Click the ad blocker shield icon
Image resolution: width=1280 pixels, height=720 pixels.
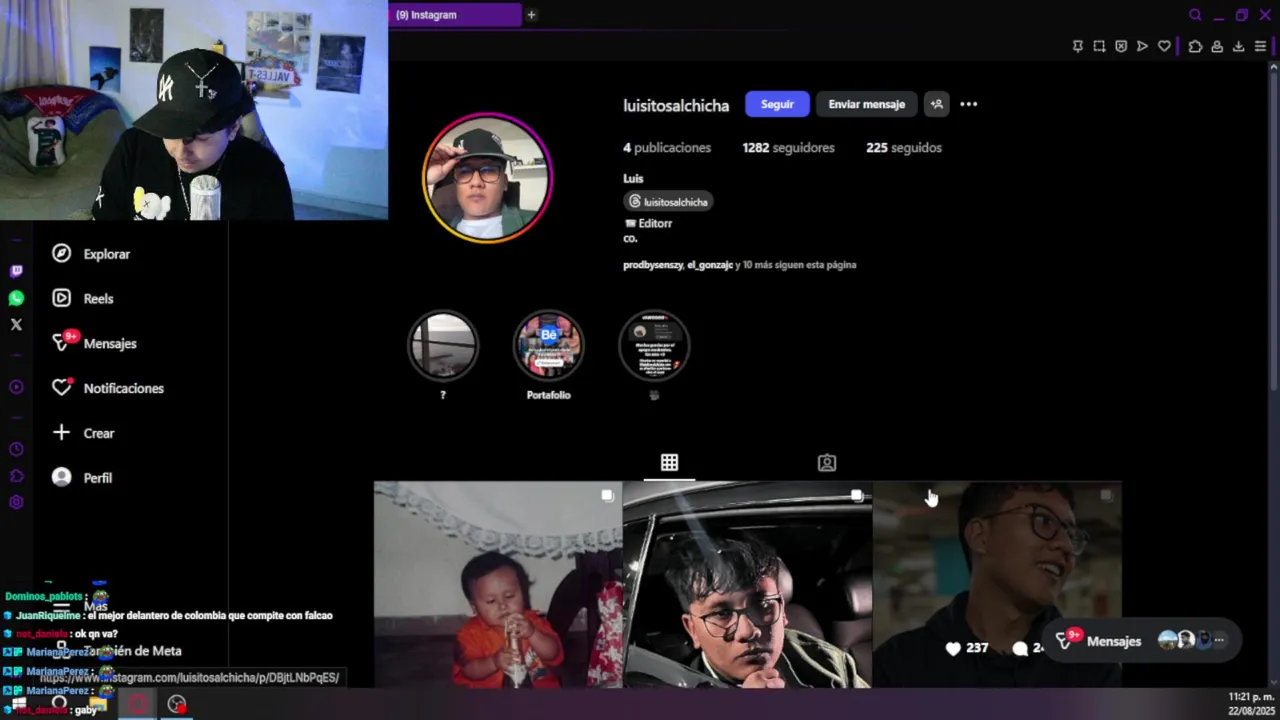(x=1121, y=46)
